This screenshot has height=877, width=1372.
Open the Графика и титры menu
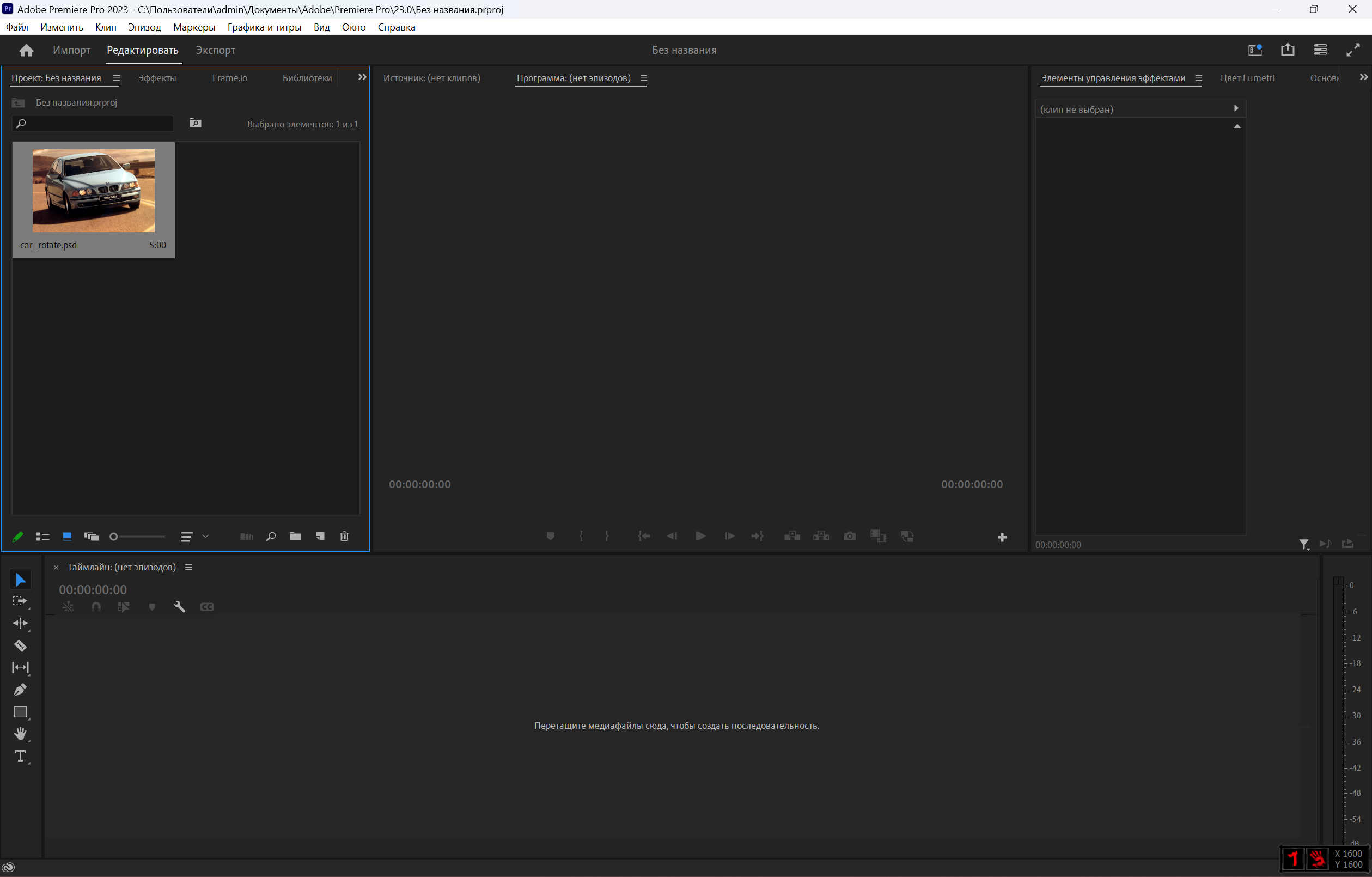264,27
